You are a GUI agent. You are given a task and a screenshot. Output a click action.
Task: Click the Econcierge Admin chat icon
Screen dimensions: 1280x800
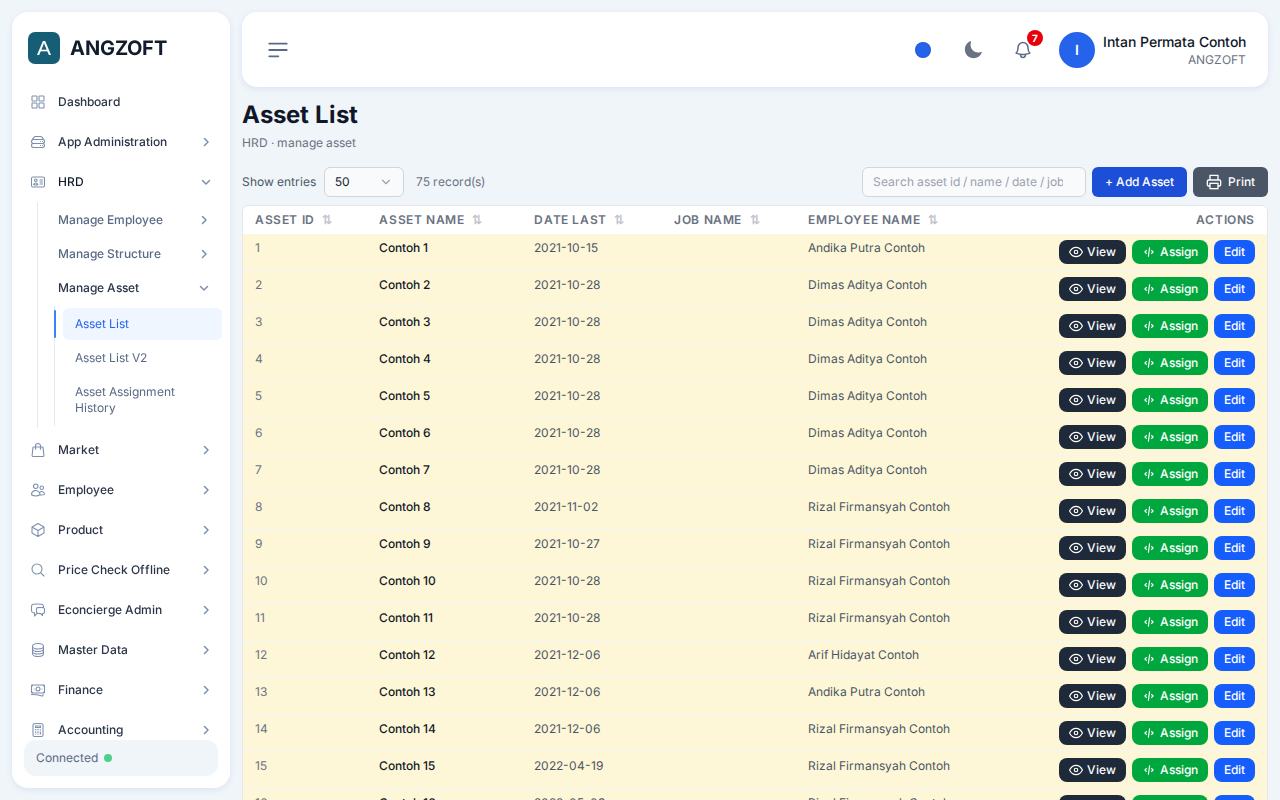tap(38, 610)
